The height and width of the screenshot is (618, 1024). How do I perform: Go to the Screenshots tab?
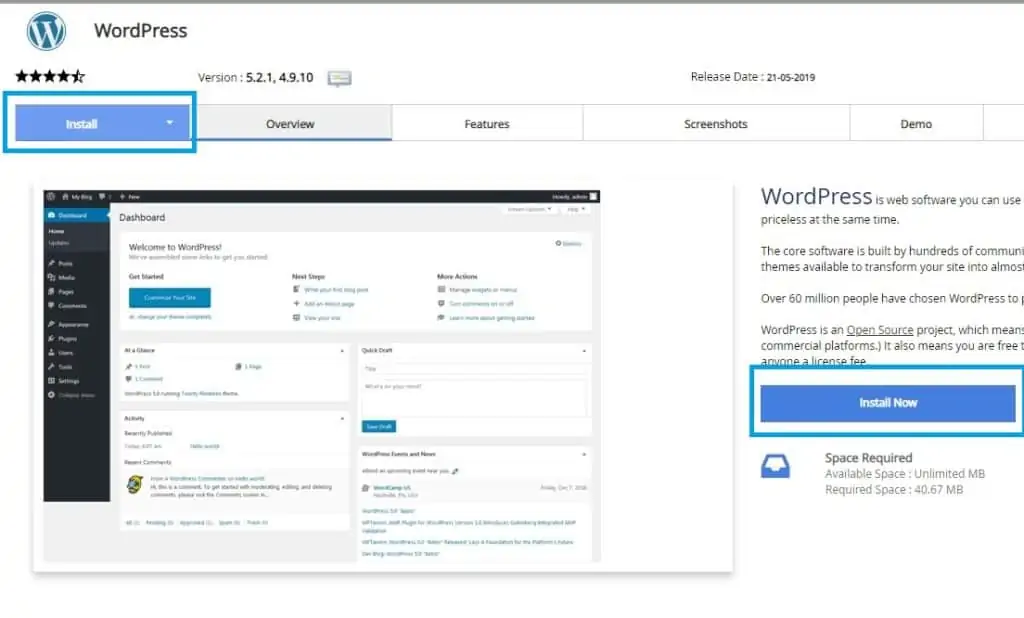point(716,123)
